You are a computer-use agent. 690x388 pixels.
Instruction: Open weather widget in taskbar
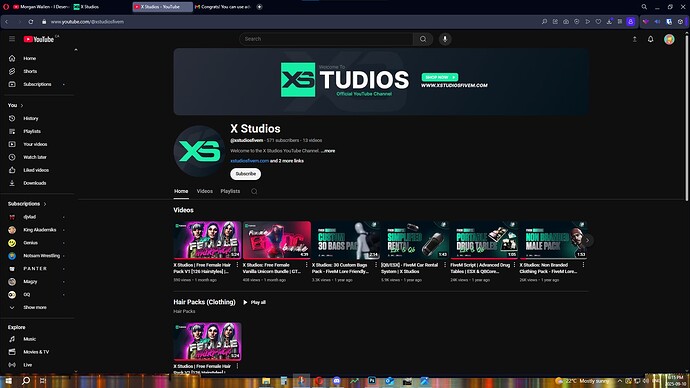[x=583, y=381]
